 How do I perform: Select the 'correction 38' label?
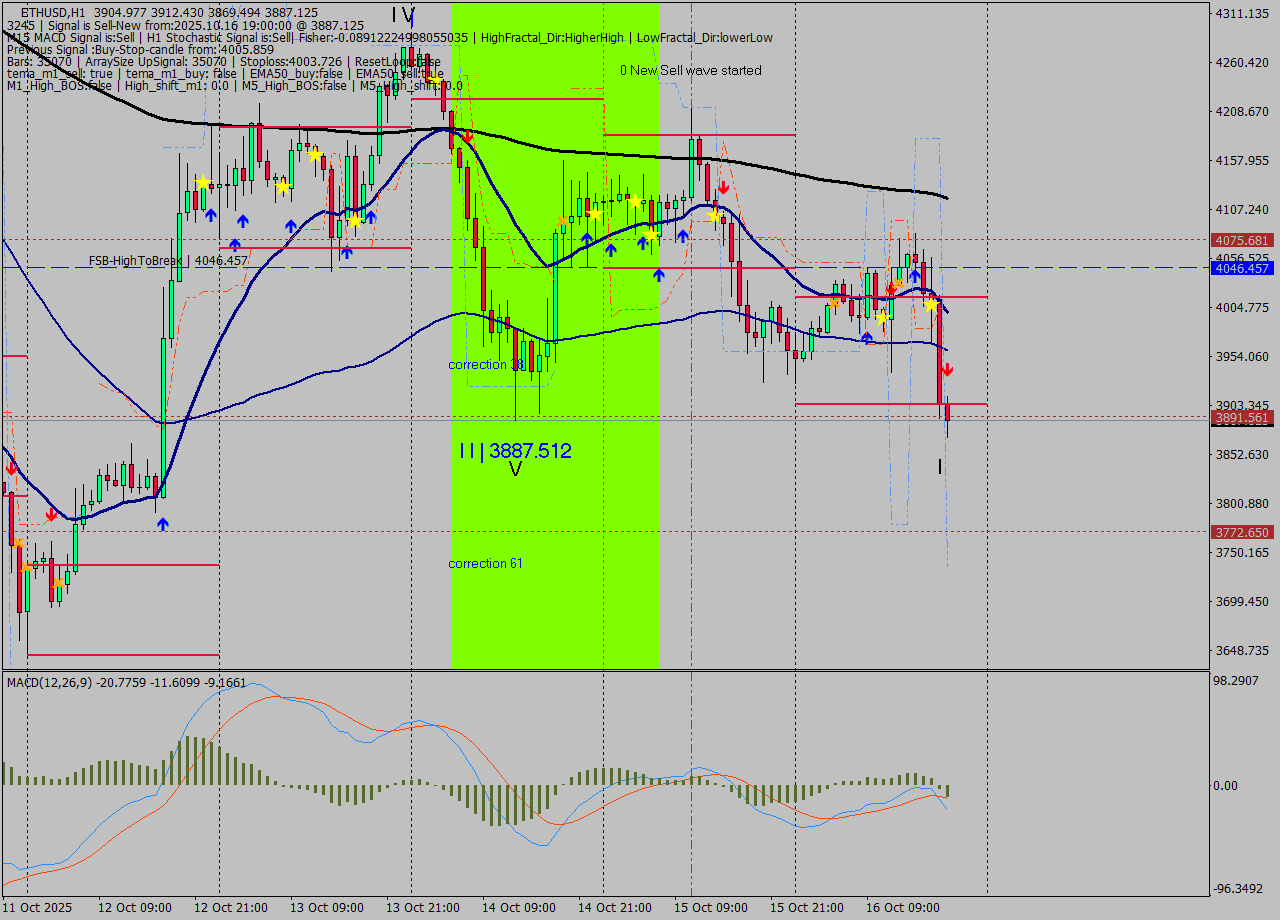[485, 365]
